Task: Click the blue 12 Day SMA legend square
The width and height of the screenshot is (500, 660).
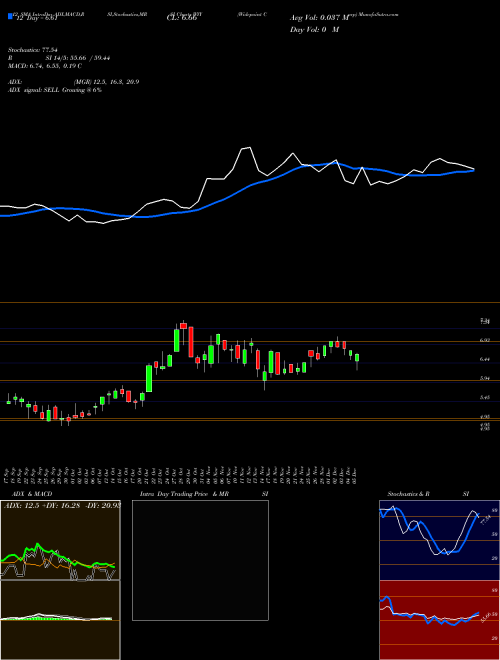Action: coord(10,17)
